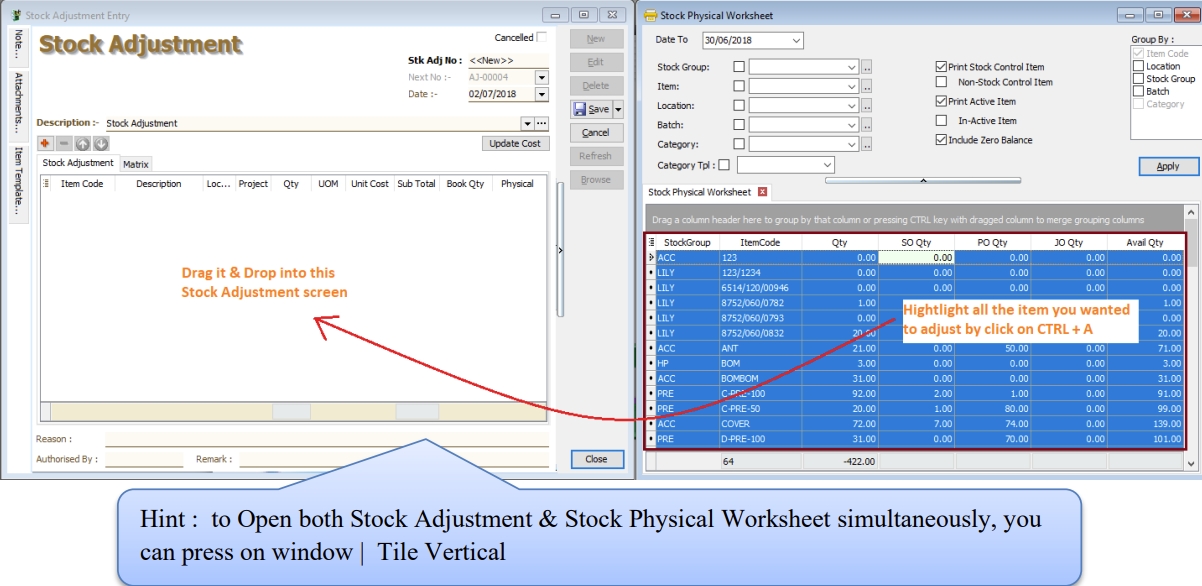Click the Reason input field
Screen dimensions: 1202x586
point(326,438)
